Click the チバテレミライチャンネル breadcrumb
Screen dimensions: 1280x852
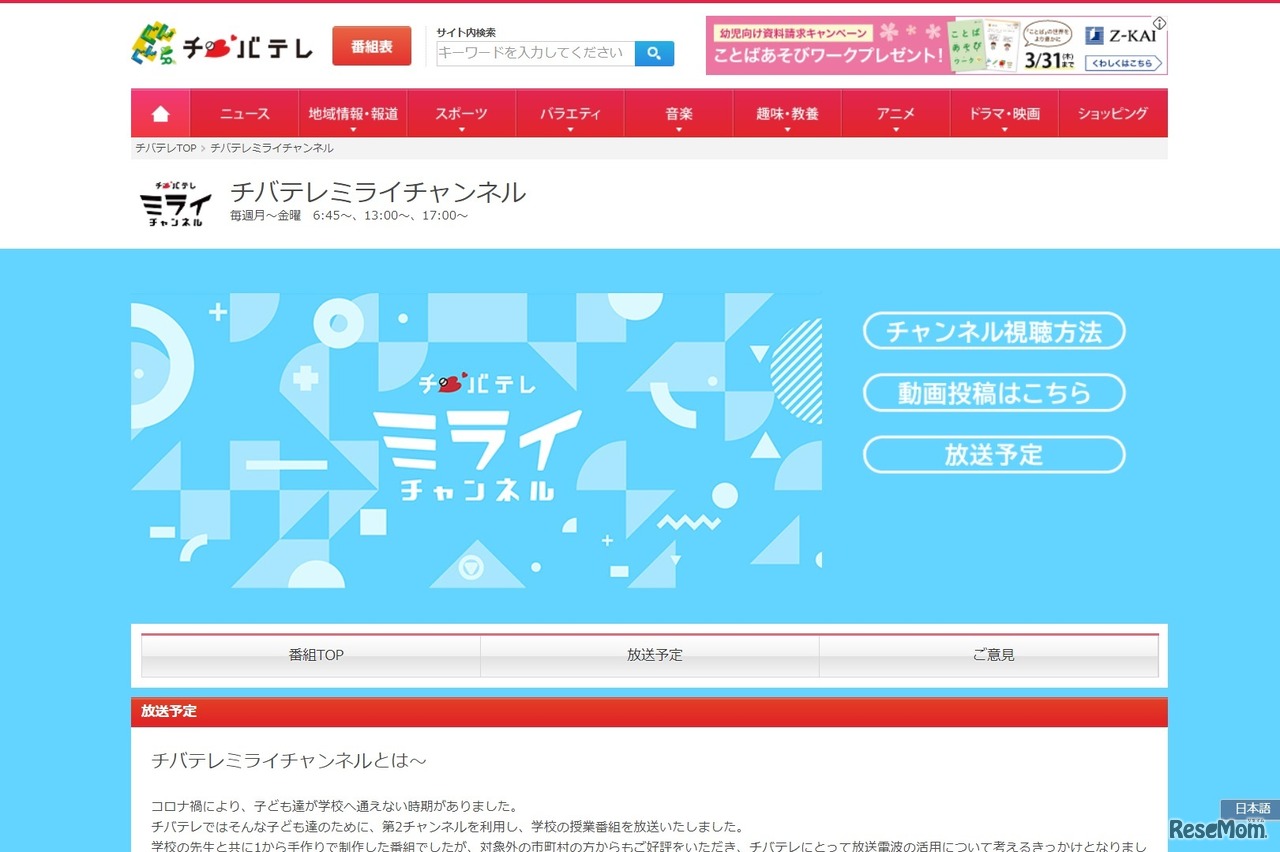click(x=272, y=148)
